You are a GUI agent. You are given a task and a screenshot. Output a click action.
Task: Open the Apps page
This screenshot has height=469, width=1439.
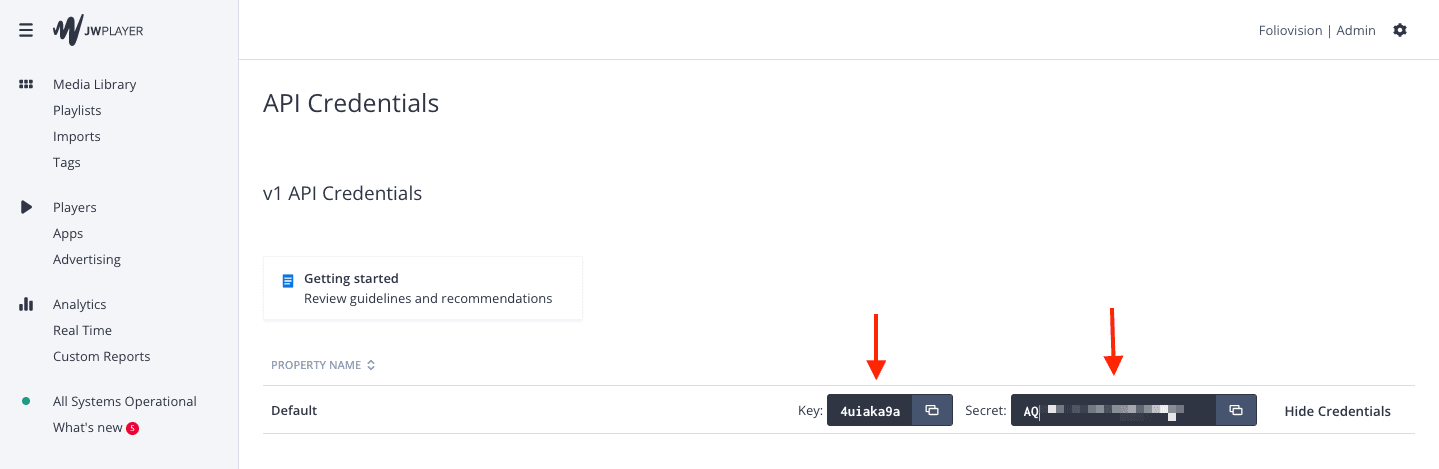pos(68,233)
